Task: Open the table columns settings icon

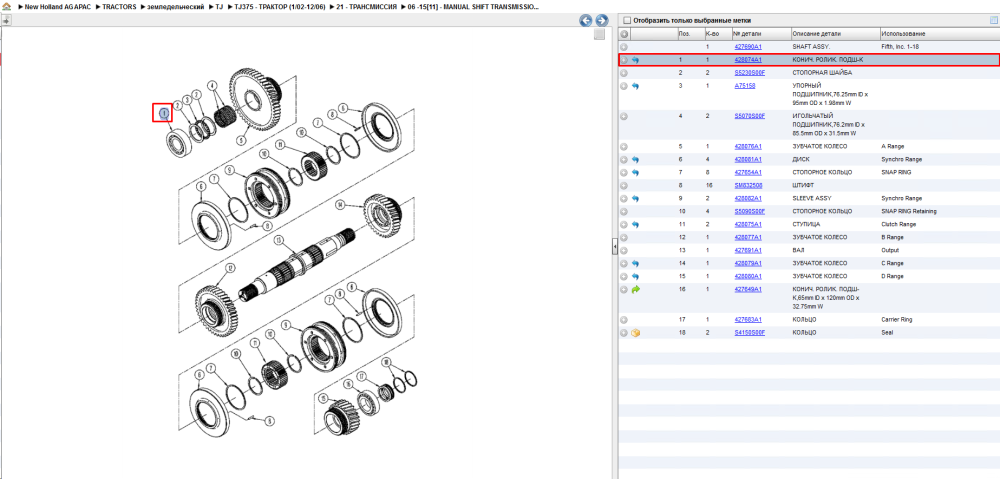Action: (993, 20)
